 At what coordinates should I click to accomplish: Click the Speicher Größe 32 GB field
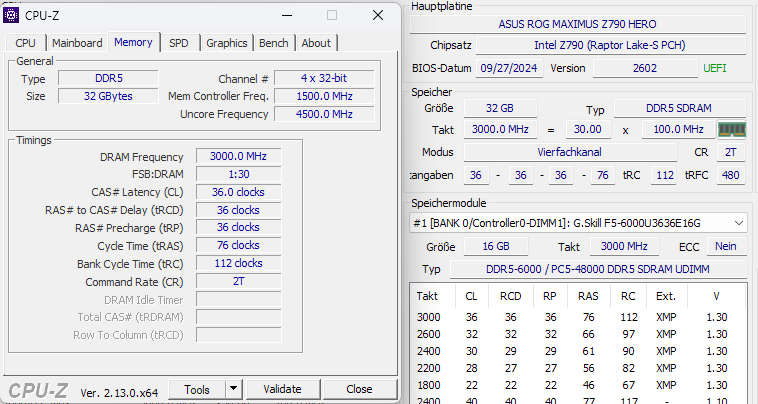500,108
